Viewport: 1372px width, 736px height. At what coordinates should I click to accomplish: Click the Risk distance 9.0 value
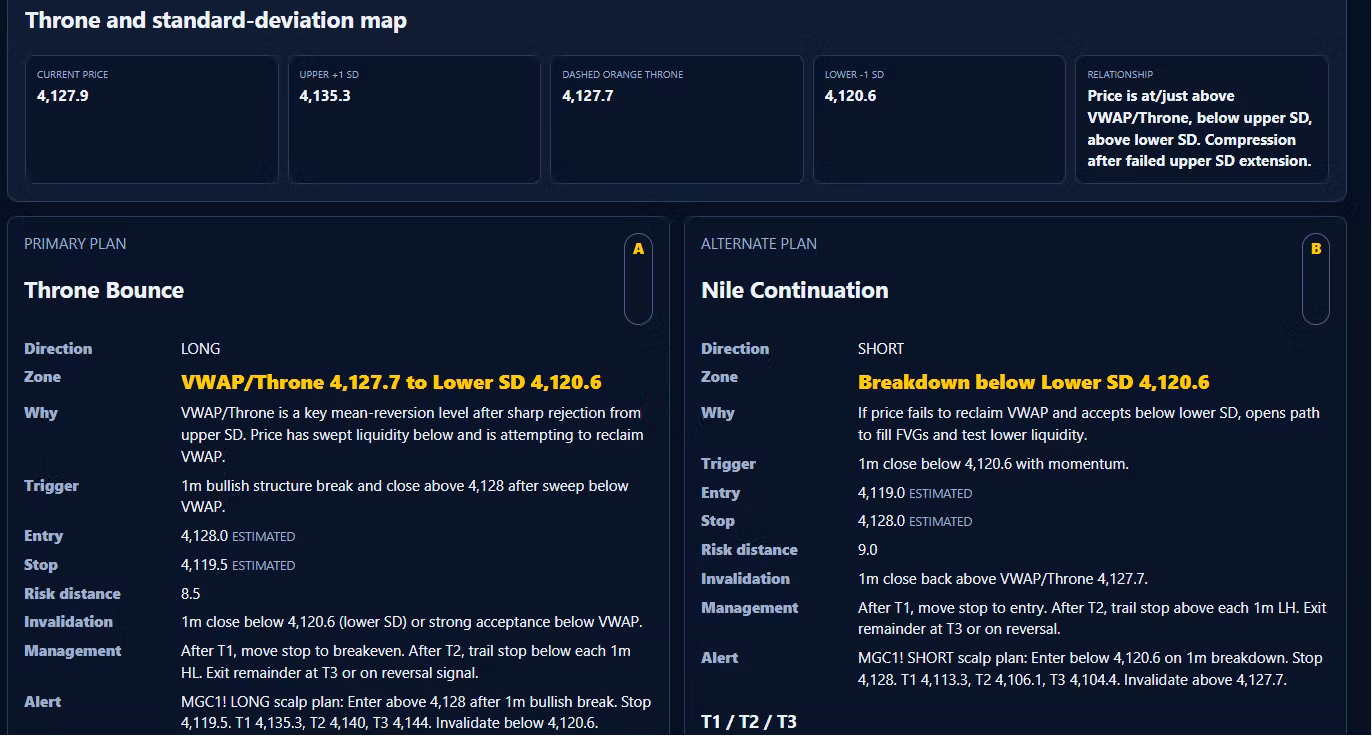click(x=868, y=550)
